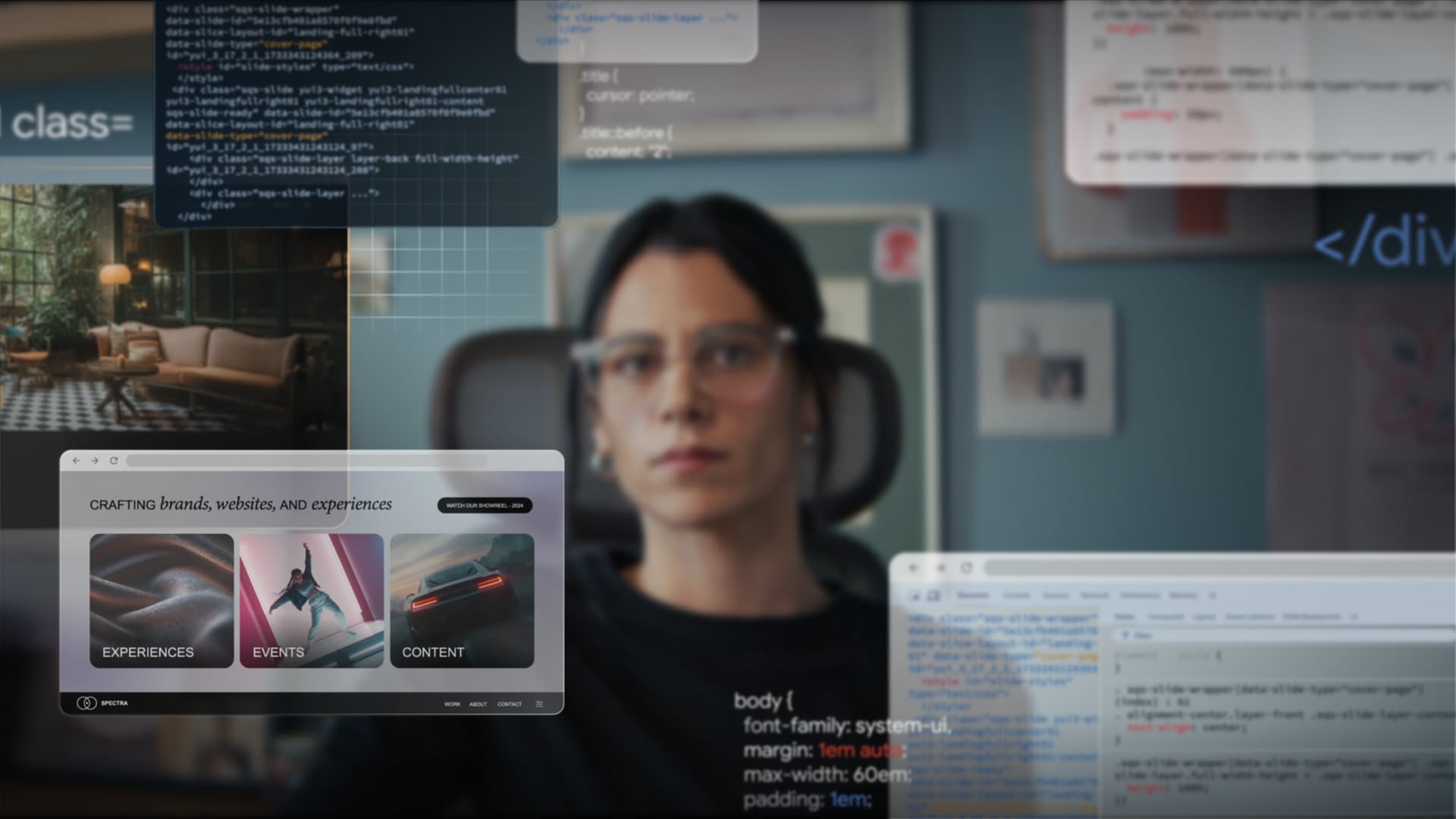The width and height of the screenshot is (1456, 819).
Task: Click the hamburger menu icon in navbar
Action: (539, 704)
